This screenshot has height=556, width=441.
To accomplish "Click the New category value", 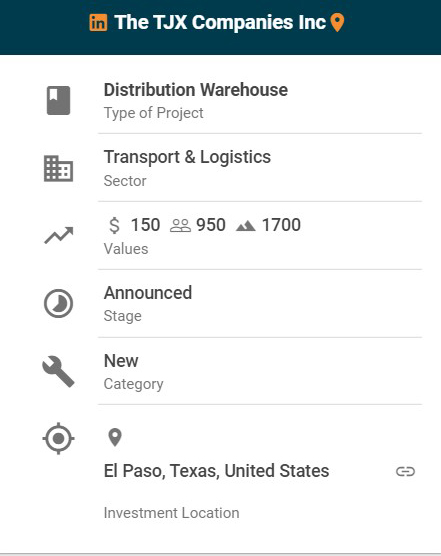I will (121, 361).
